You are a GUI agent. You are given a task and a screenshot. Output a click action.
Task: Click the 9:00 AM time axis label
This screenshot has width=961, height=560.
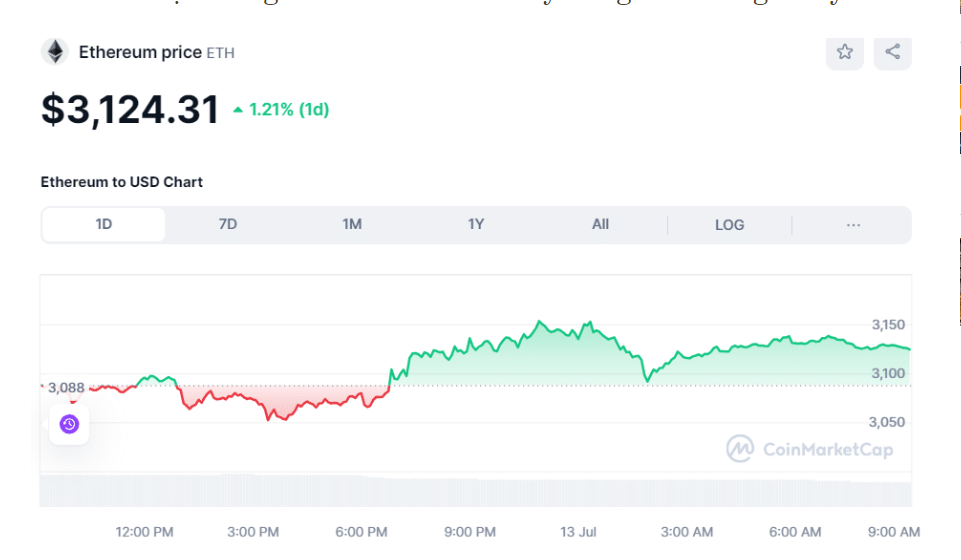point(894,532)
